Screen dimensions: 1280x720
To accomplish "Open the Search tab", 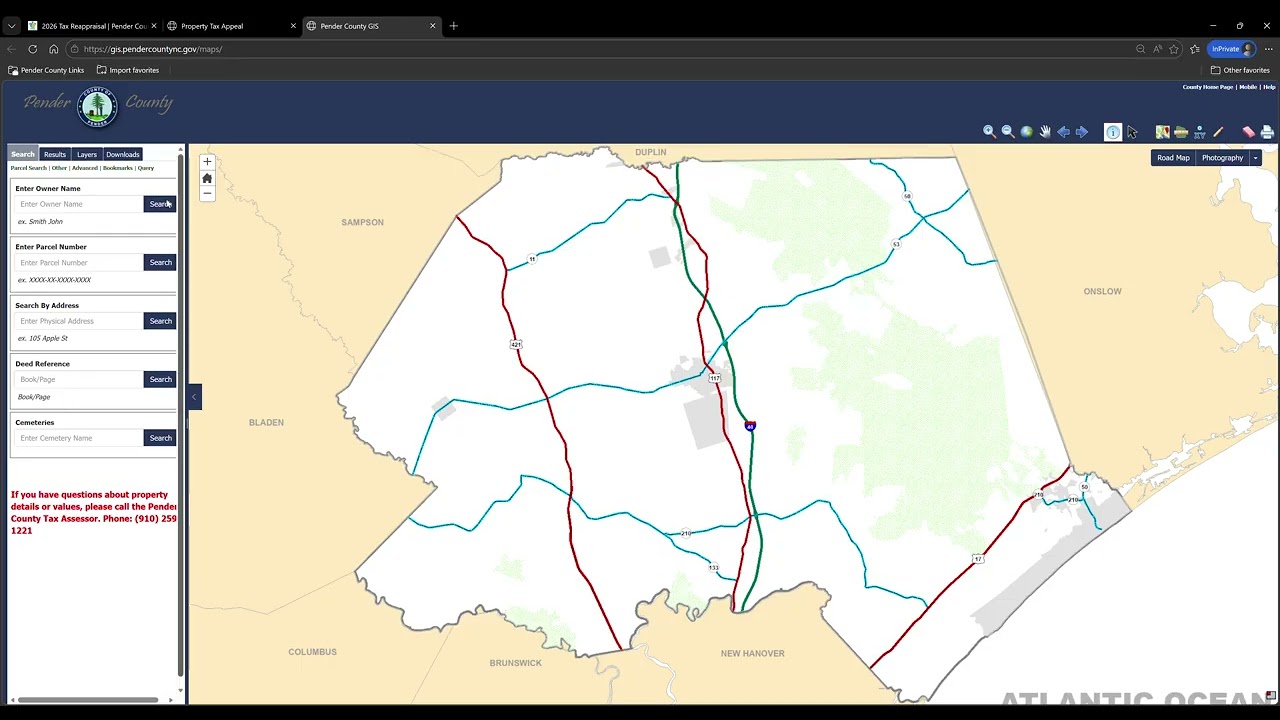I will click(x=23, y=154).
